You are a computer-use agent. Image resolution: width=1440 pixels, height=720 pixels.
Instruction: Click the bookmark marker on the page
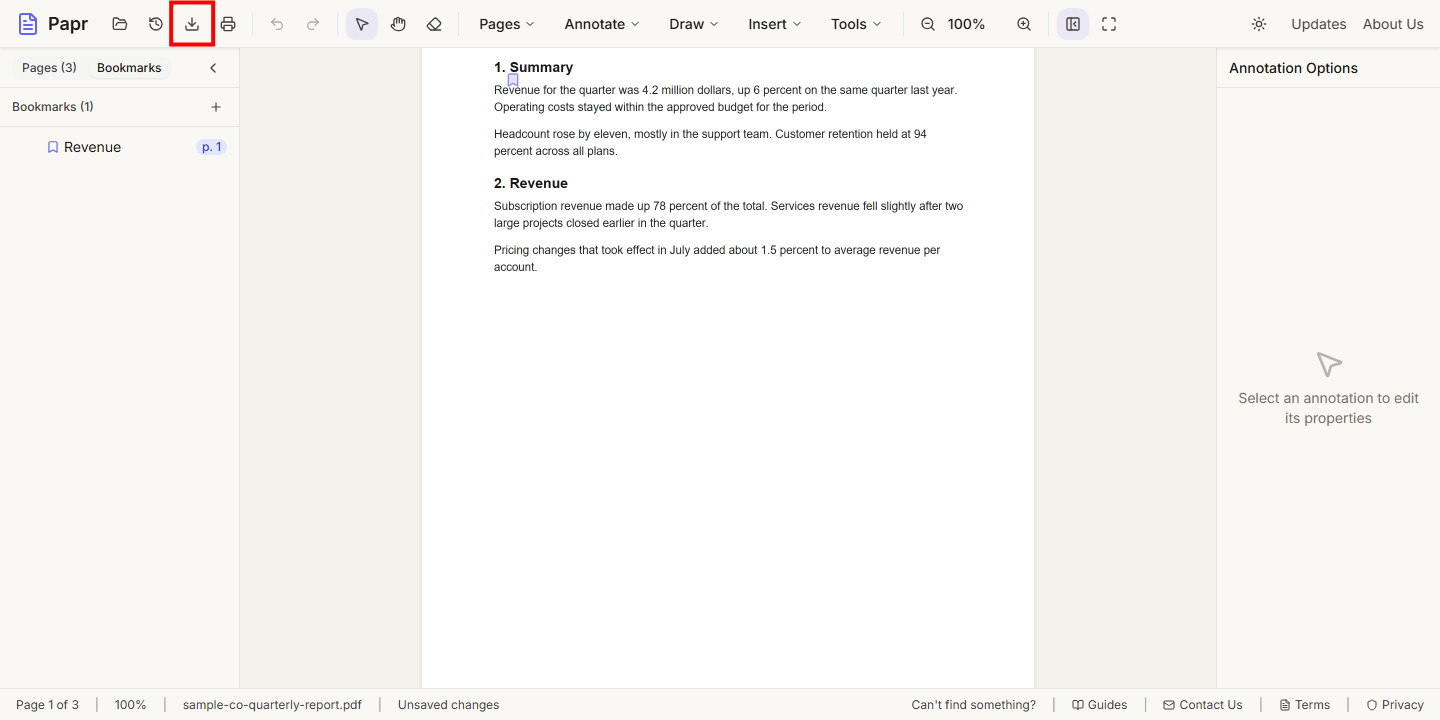point(513,80)
